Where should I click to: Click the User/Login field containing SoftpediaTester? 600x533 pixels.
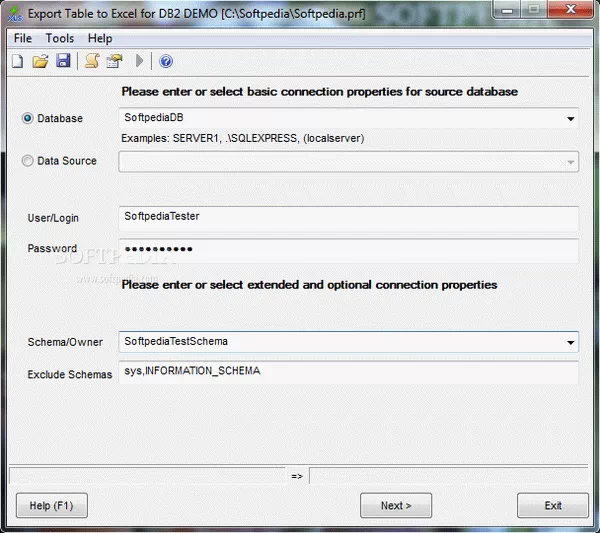(349, 218)
